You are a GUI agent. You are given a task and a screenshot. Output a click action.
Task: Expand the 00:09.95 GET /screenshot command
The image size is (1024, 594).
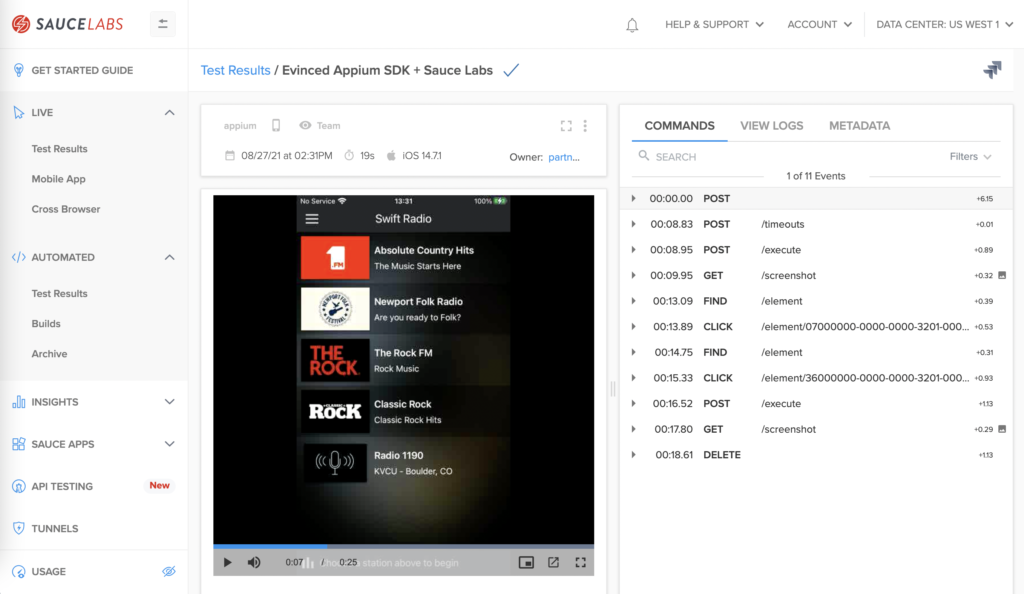(x=633, y=275)
